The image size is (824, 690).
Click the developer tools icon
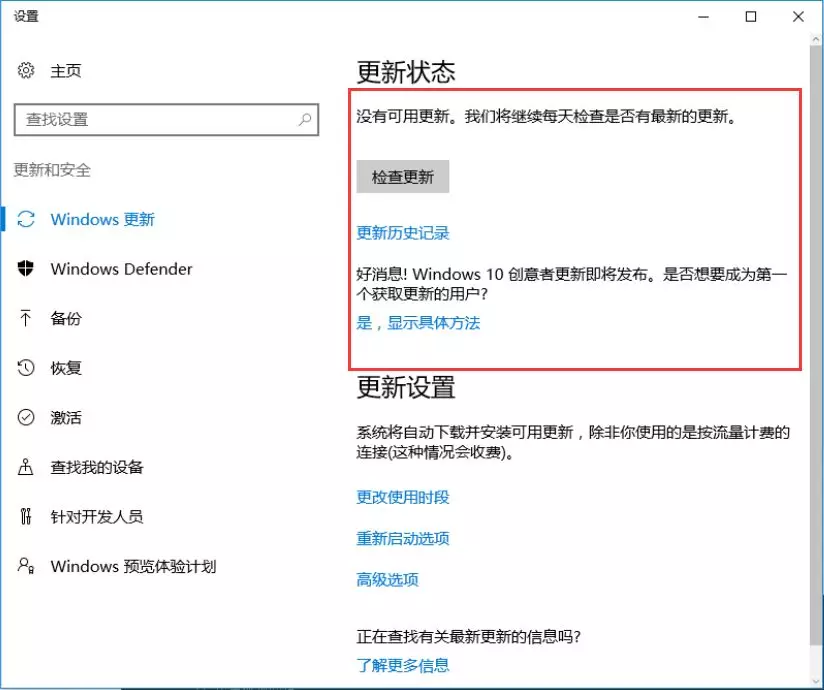pyautogui.click(x=27, y=517)
